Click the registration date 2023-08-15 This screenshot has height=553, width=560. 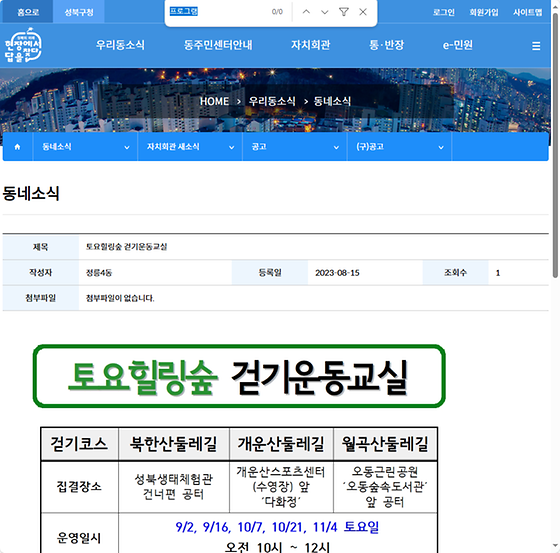tap(337, 273)
